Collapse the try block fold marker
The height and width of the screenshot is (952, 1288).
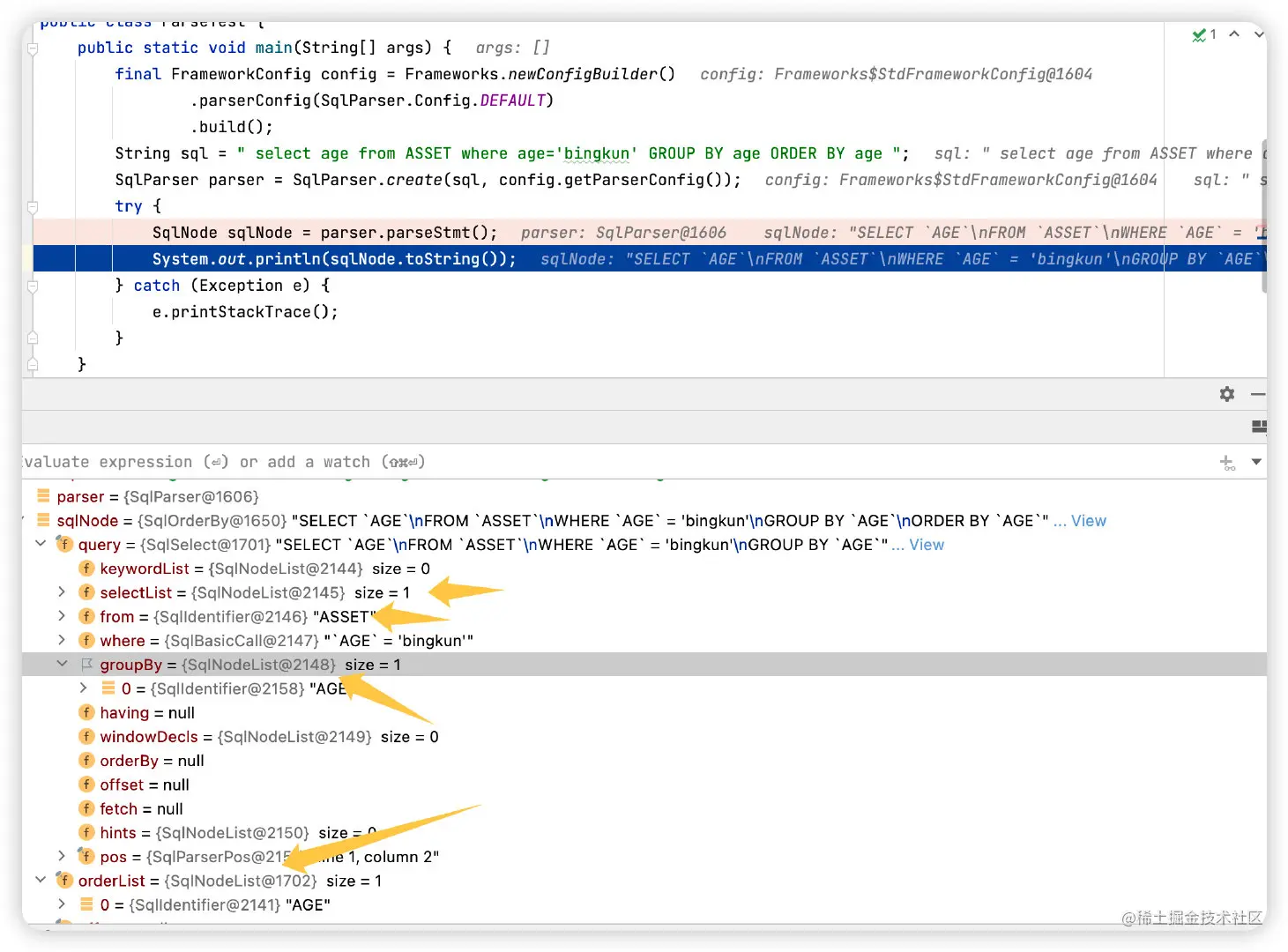[x=33, y=207]
